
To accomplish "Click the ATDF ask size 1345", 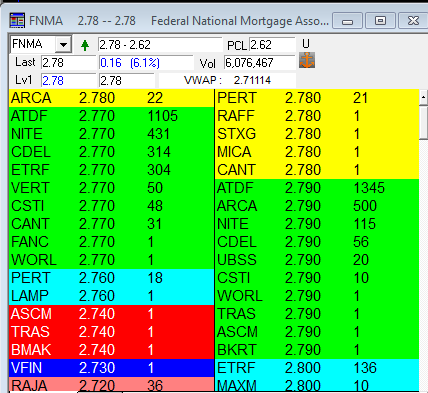I will click(369, 188).
